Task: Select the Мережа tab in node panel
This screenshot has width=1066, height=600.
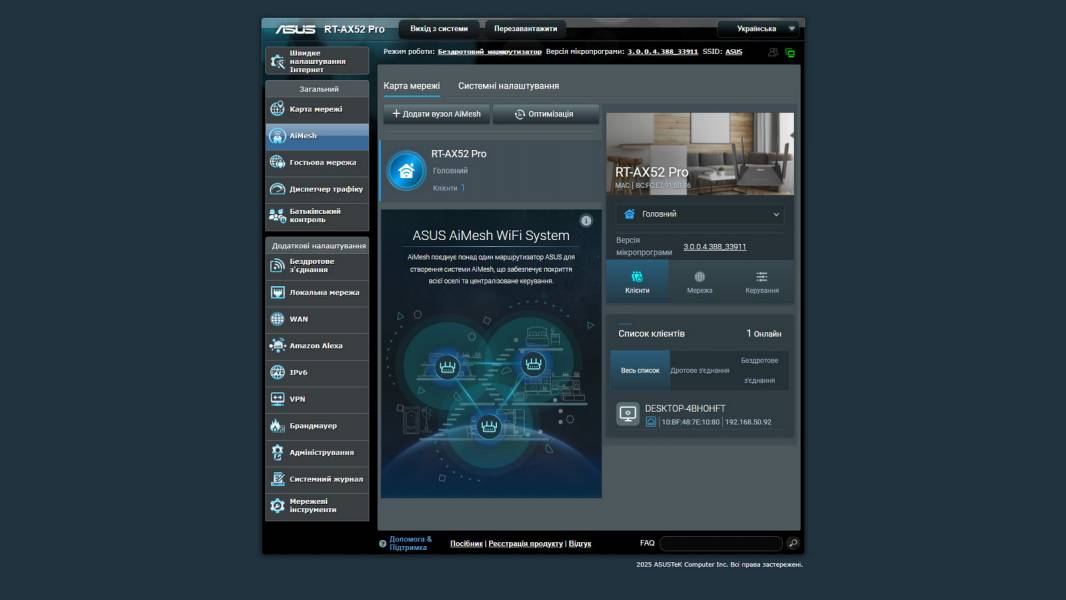Action: point(699,282)
